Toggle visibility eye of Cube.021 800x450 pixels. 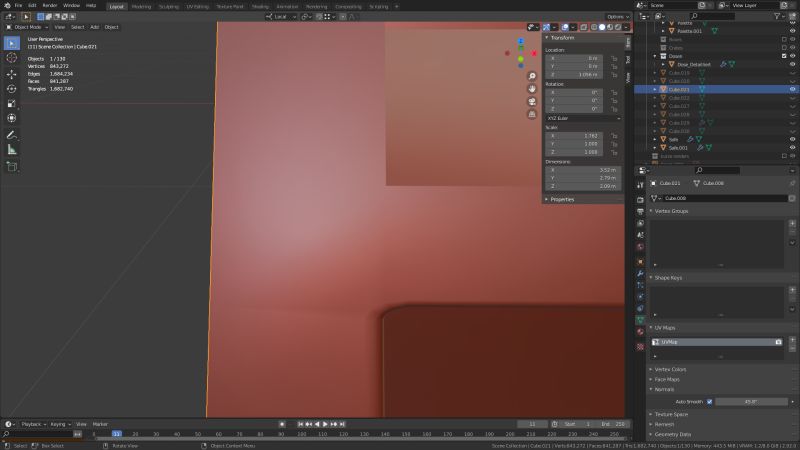(792, 89)
